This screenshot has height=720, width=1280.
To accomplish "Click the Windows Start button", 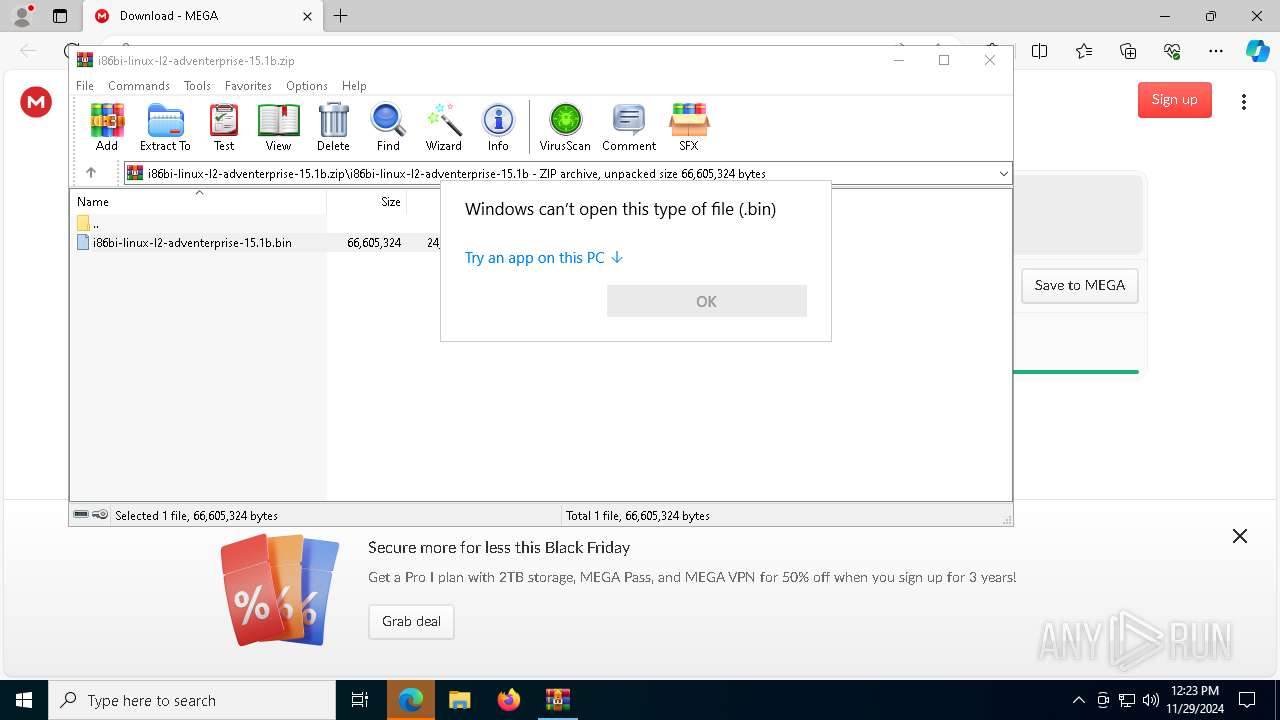I will (24, 700).
